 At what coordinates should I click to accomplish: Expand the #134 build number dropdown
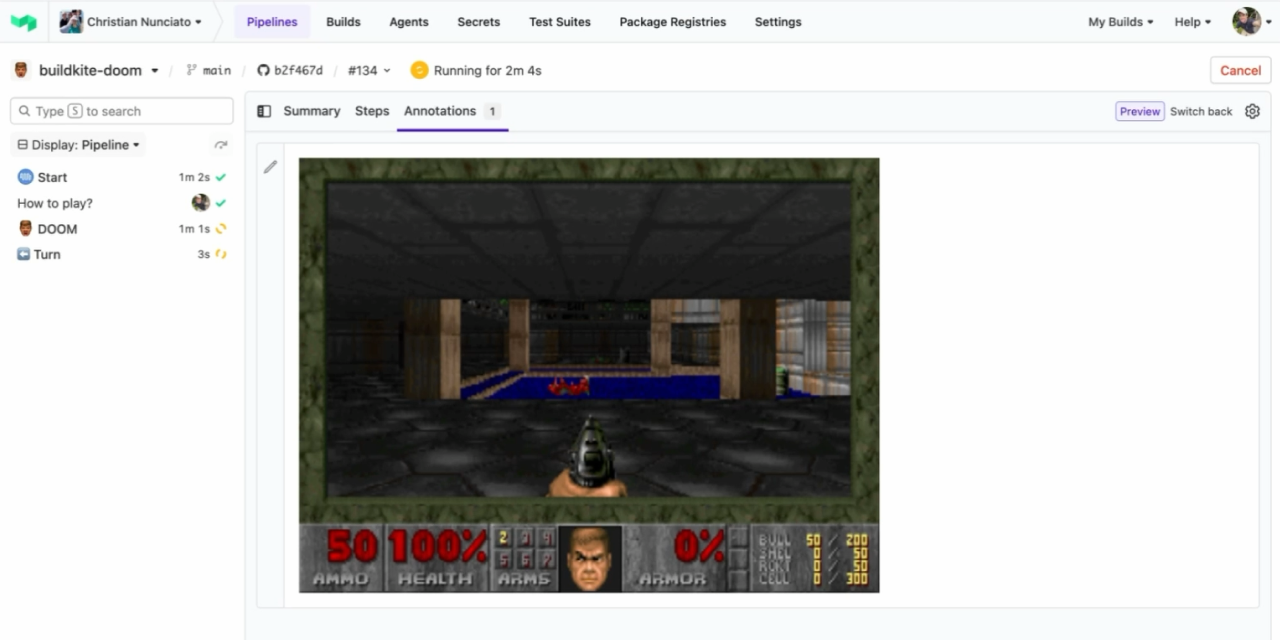[367, 70]
